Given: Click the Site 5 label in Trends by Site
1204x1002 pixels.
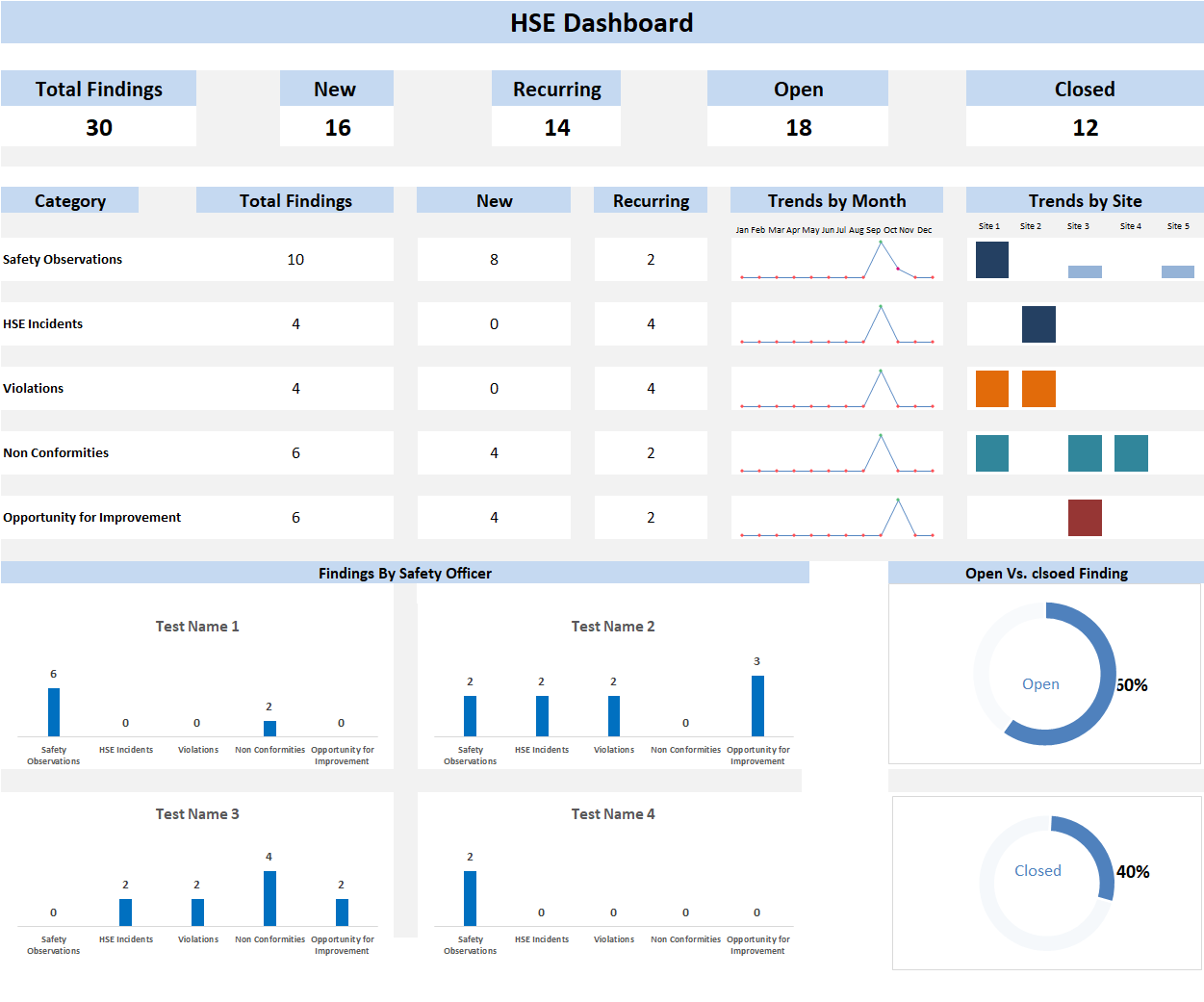Looking at the screenshot, I should pos(1178,226).
